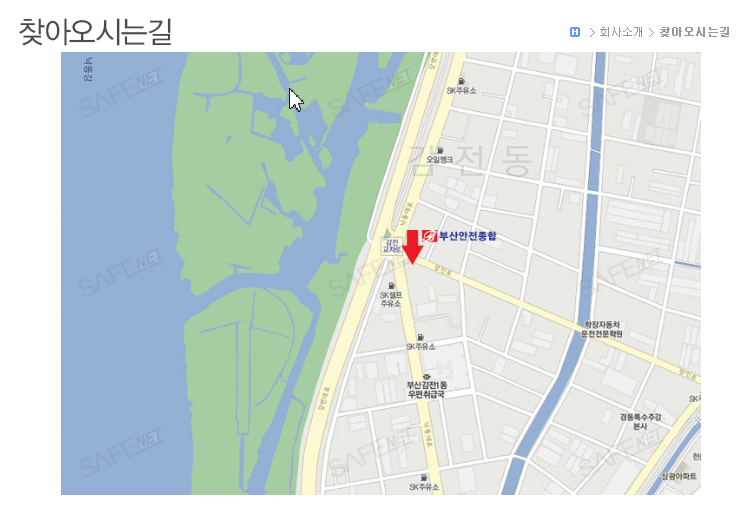Click the 찾아오시는길 page heading
Screen dimensions: 754x525
pos(95,32)
